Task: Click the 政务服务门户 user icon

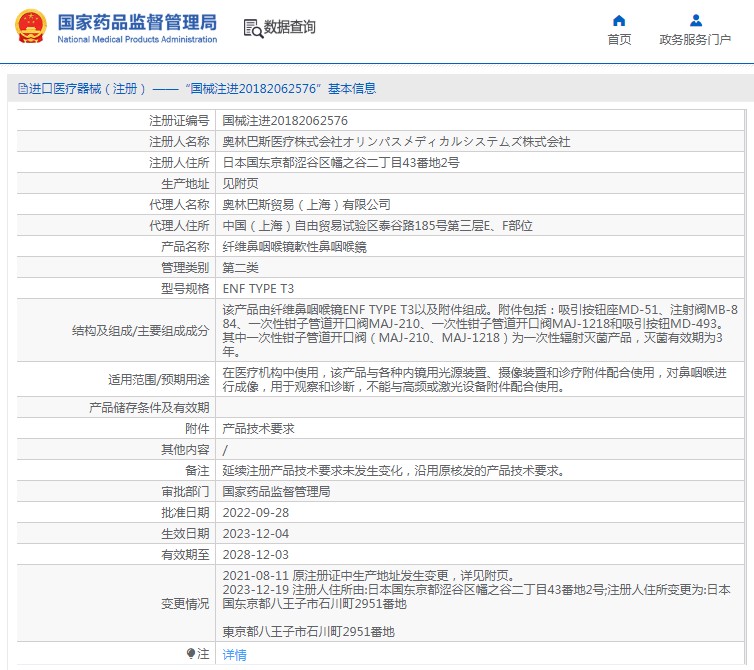Action: (x=695, y=20)
